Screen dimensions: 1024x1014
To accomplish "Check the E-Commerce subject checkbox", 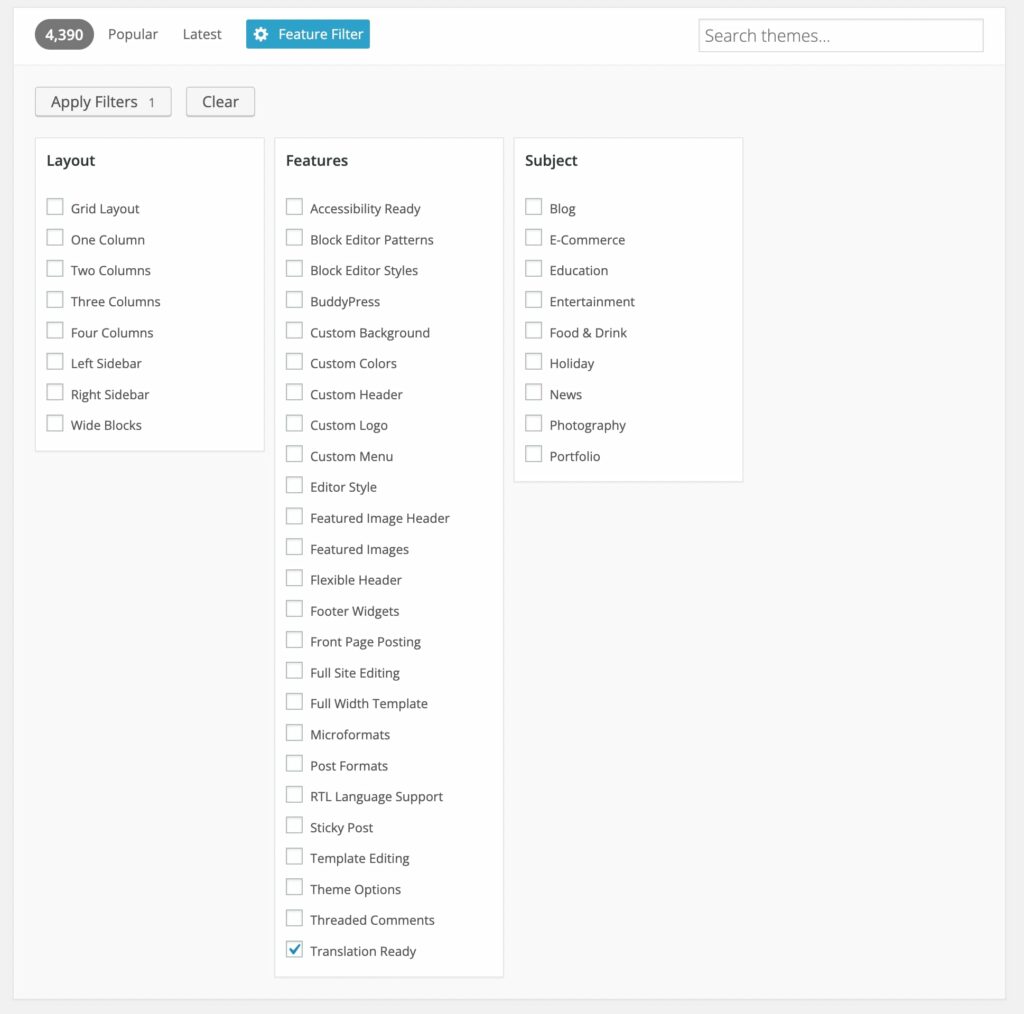I will pyautogui.click(x=534, y=238).
